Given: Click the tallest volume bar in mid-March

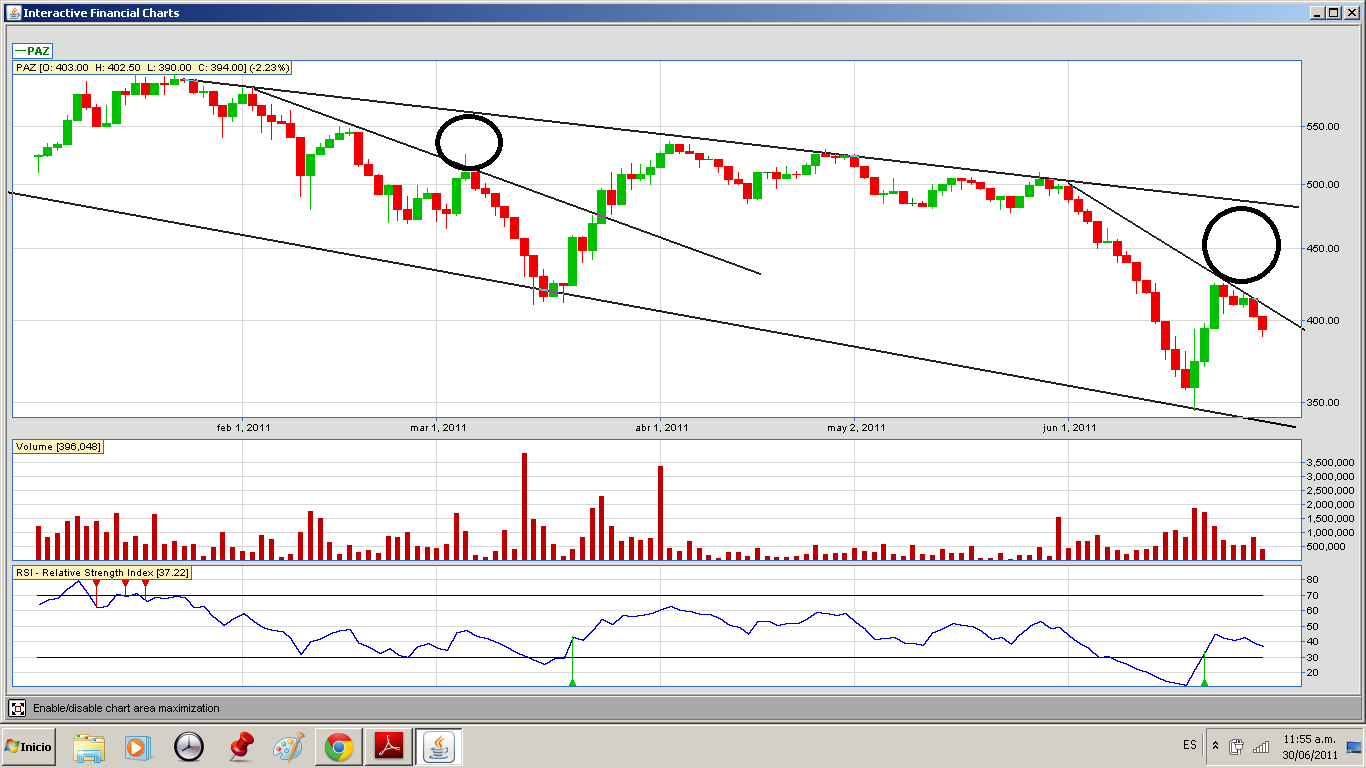Looking at the screenshot, I should coord(524,506).
